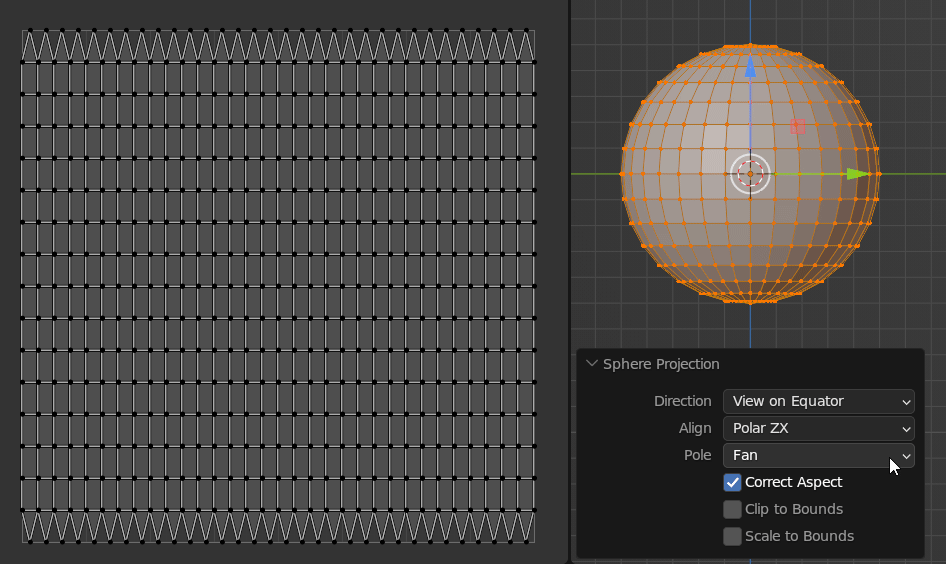Screen dimensions: 946x564
Task: Click the blue Z-axis arrow gizmo handle
Action: pyautogui.click(x=750, y=66)
